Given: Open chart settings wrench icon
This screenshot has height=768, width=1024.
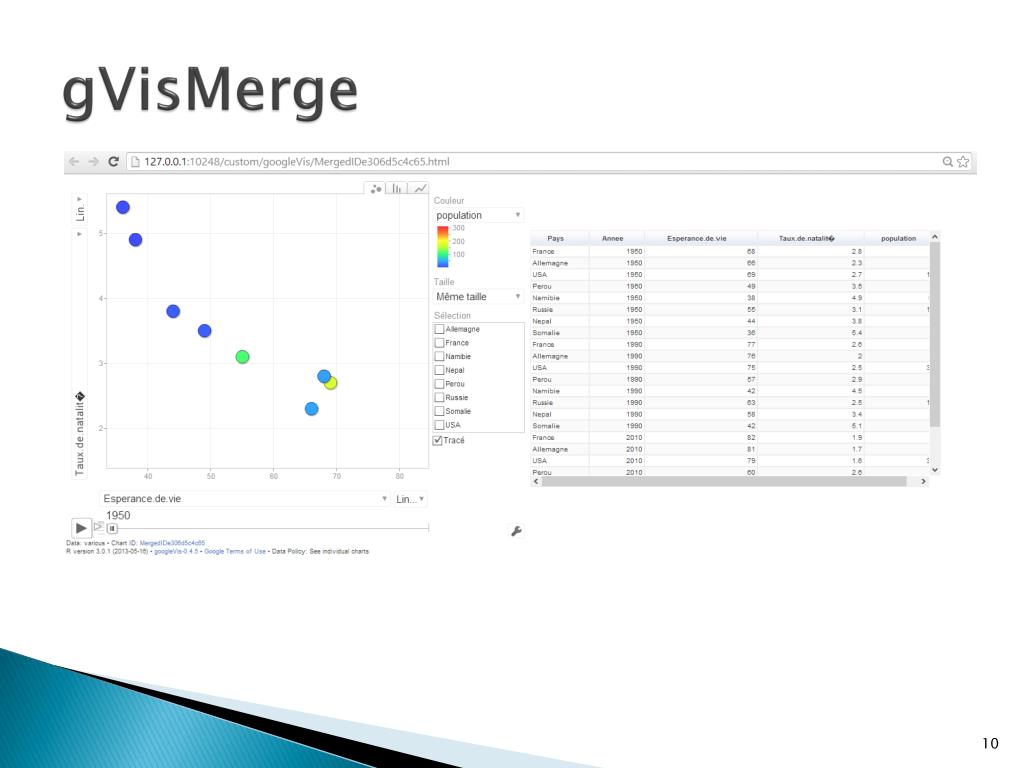Looking at the screenshot, I should (x=516, y=531).
